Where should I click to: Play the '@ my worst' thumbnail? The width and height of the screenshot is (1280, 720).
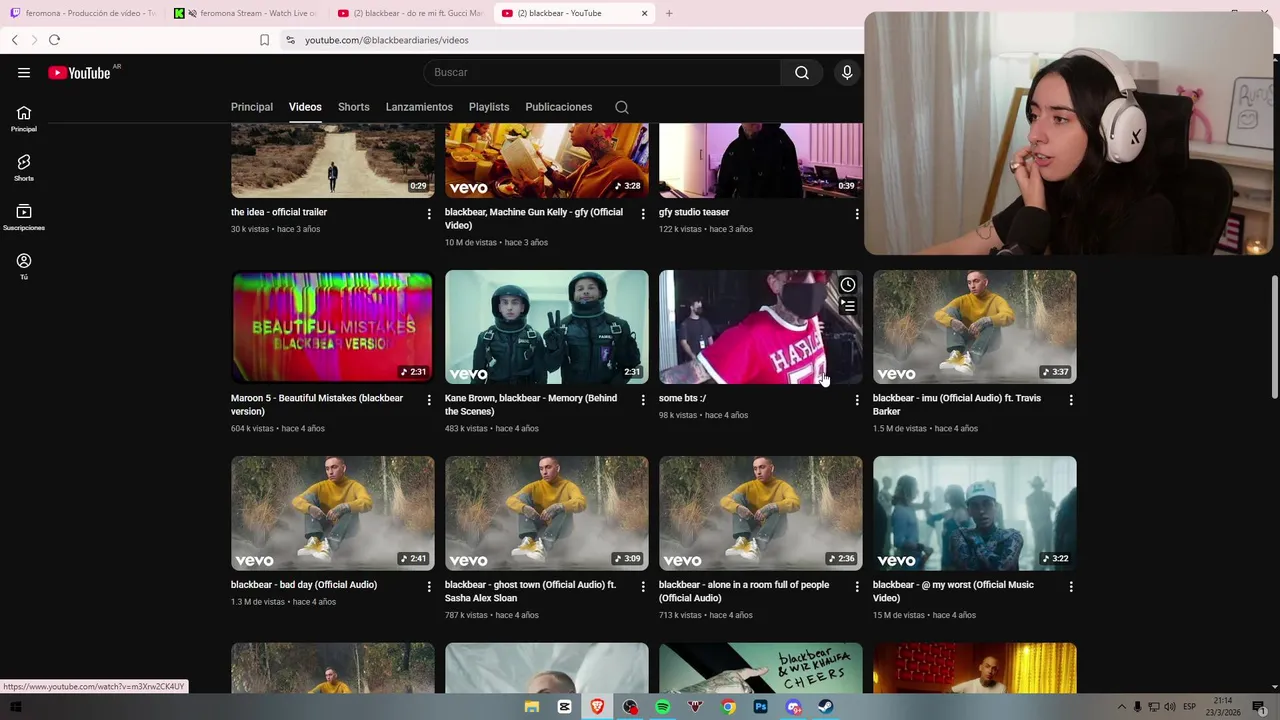tap(975, 513)
